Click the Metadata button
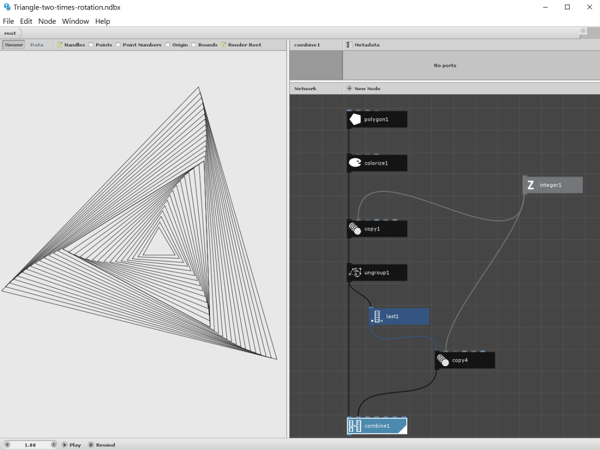Viewport: 600px width, 450px height. point(363,45)
